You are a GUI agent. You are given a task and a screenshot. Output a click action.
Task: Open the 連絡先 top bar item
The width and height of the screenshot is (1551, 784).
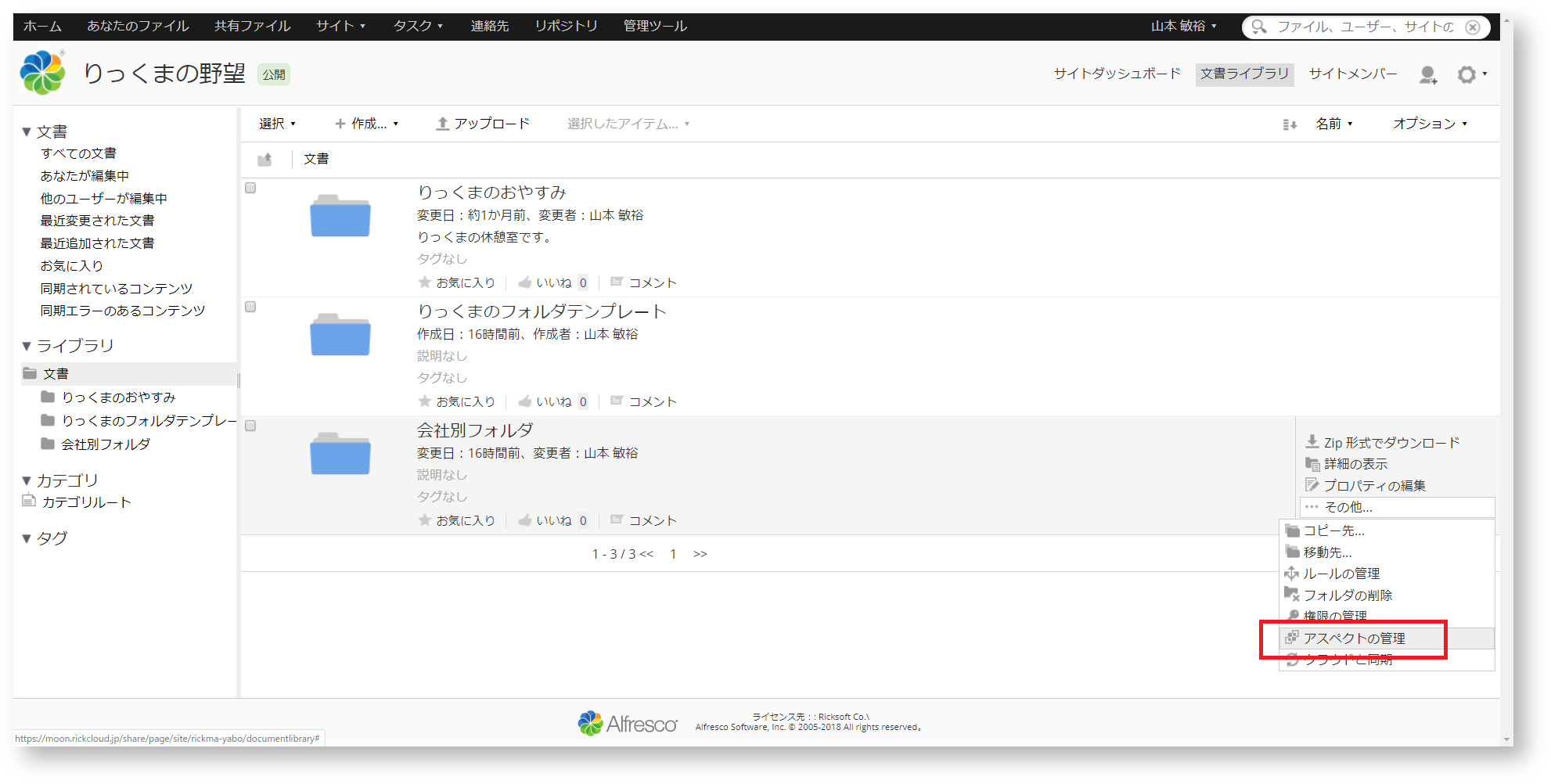tap(490, 26)
